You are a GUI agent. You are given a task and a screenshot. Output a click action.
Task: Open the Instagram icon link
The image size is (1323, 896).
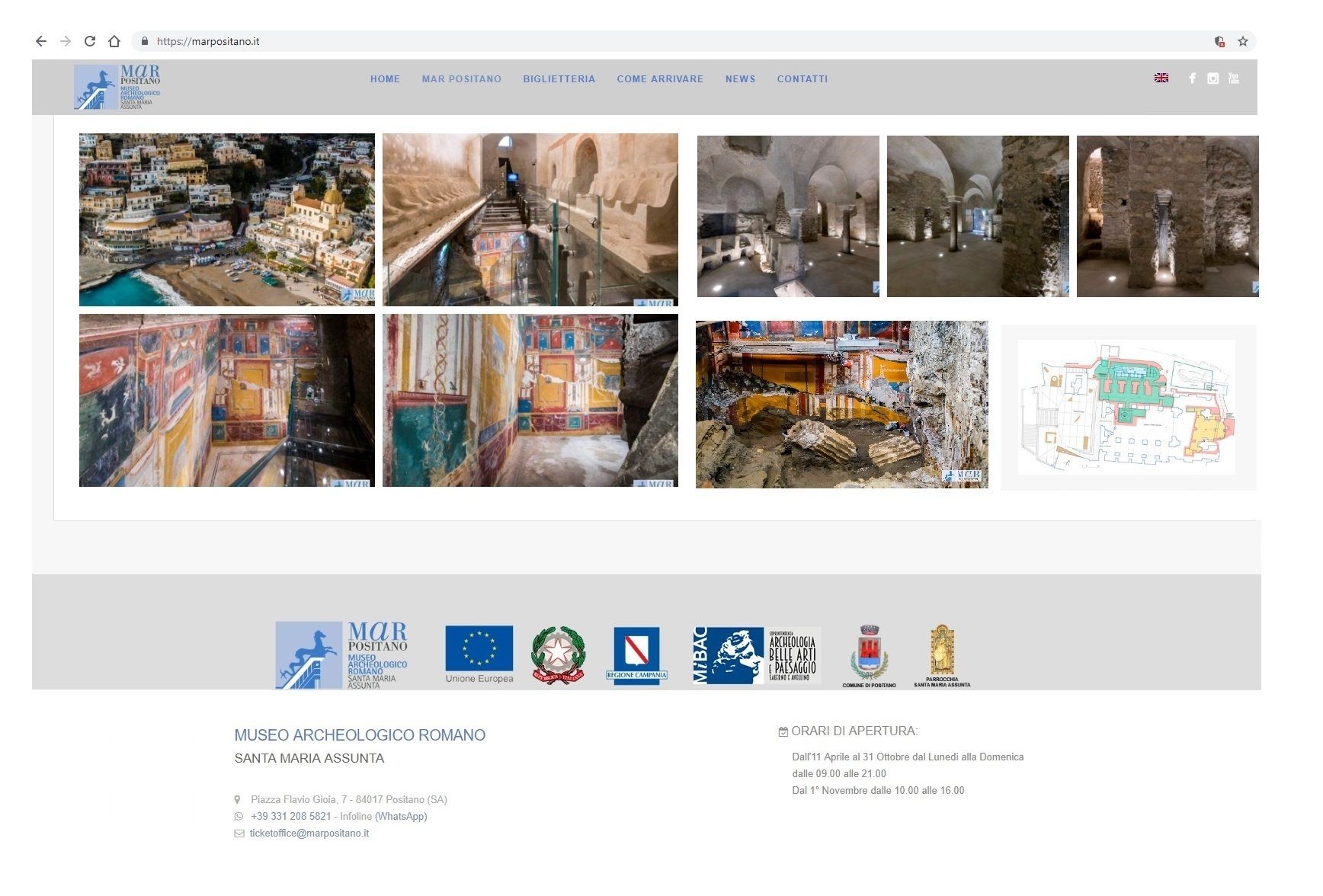click(1212, 78)
